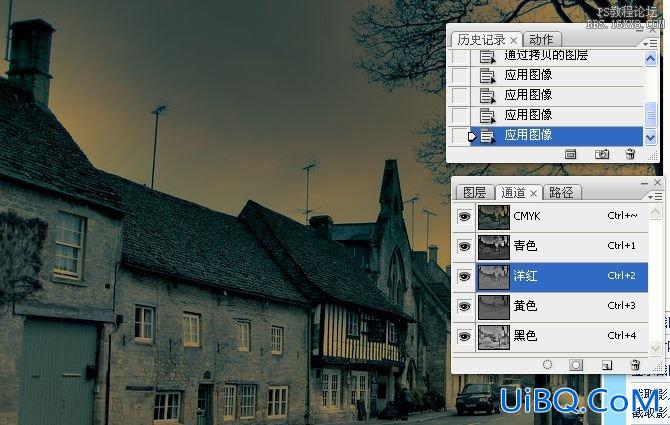670x425 pixels.
Task: Switch to the 动作 tab
Action: pyautogui.click(x=541, y=40)
